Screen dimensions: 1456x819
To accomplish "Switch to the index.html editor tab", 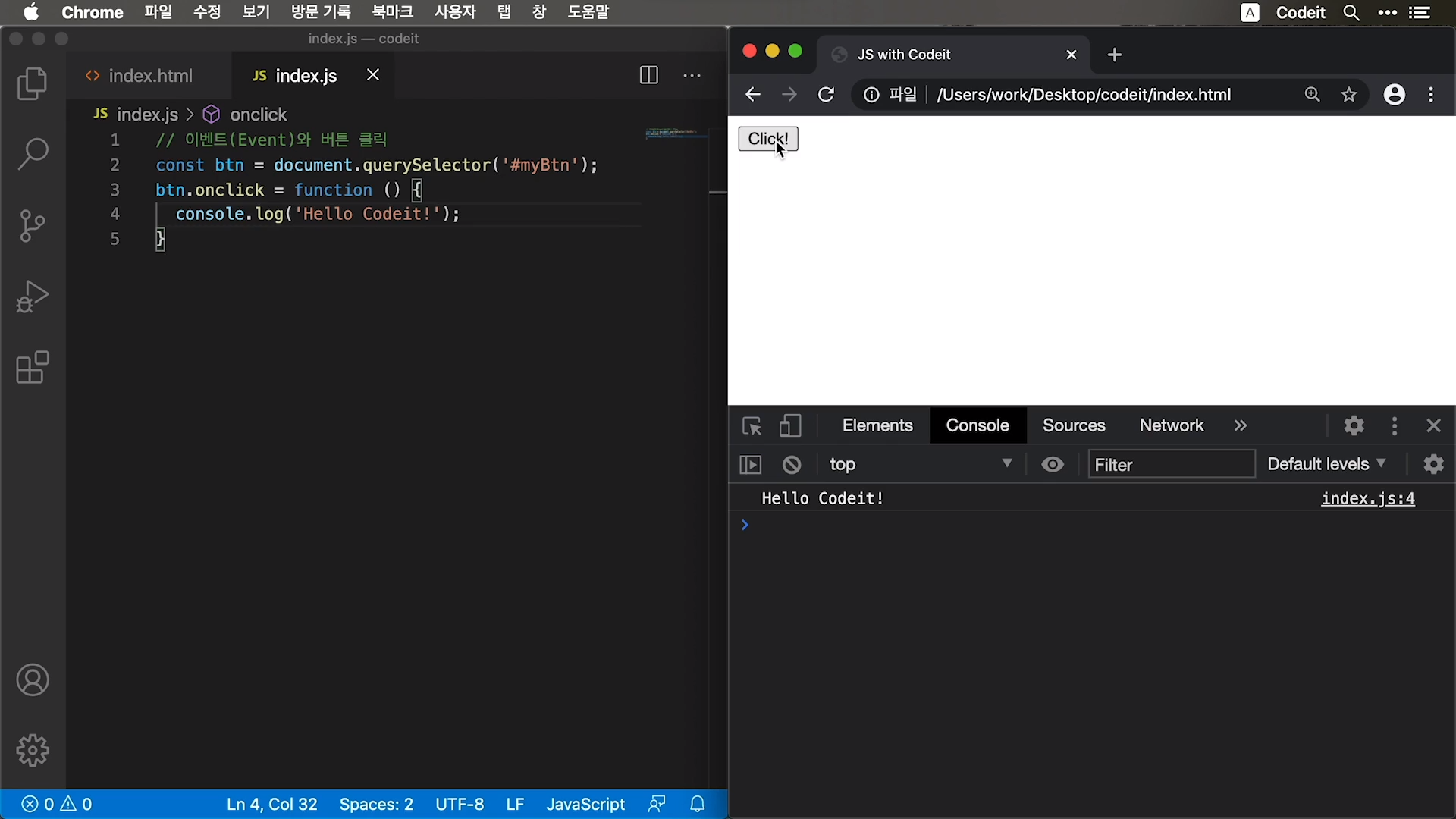I will (150, 76).
